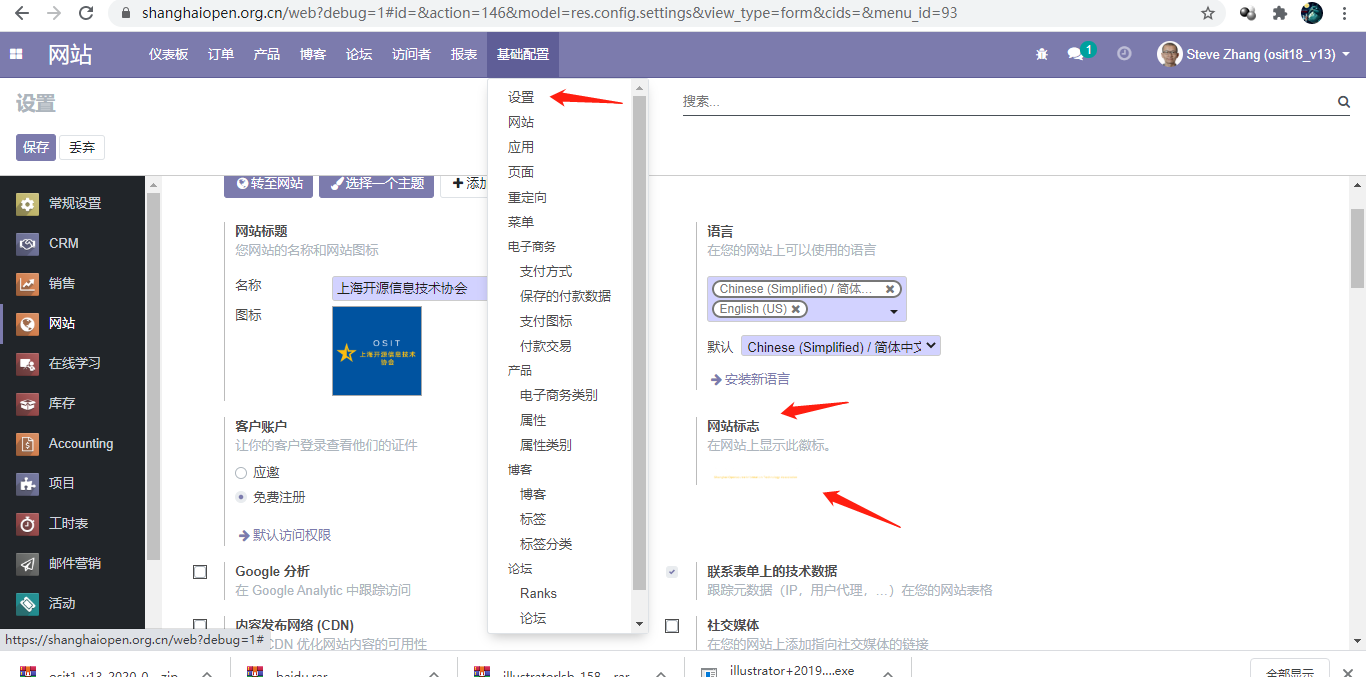Bookmark this page with star icon
This screenshot has height=677, width=1366.
(x=1208, y=13)
